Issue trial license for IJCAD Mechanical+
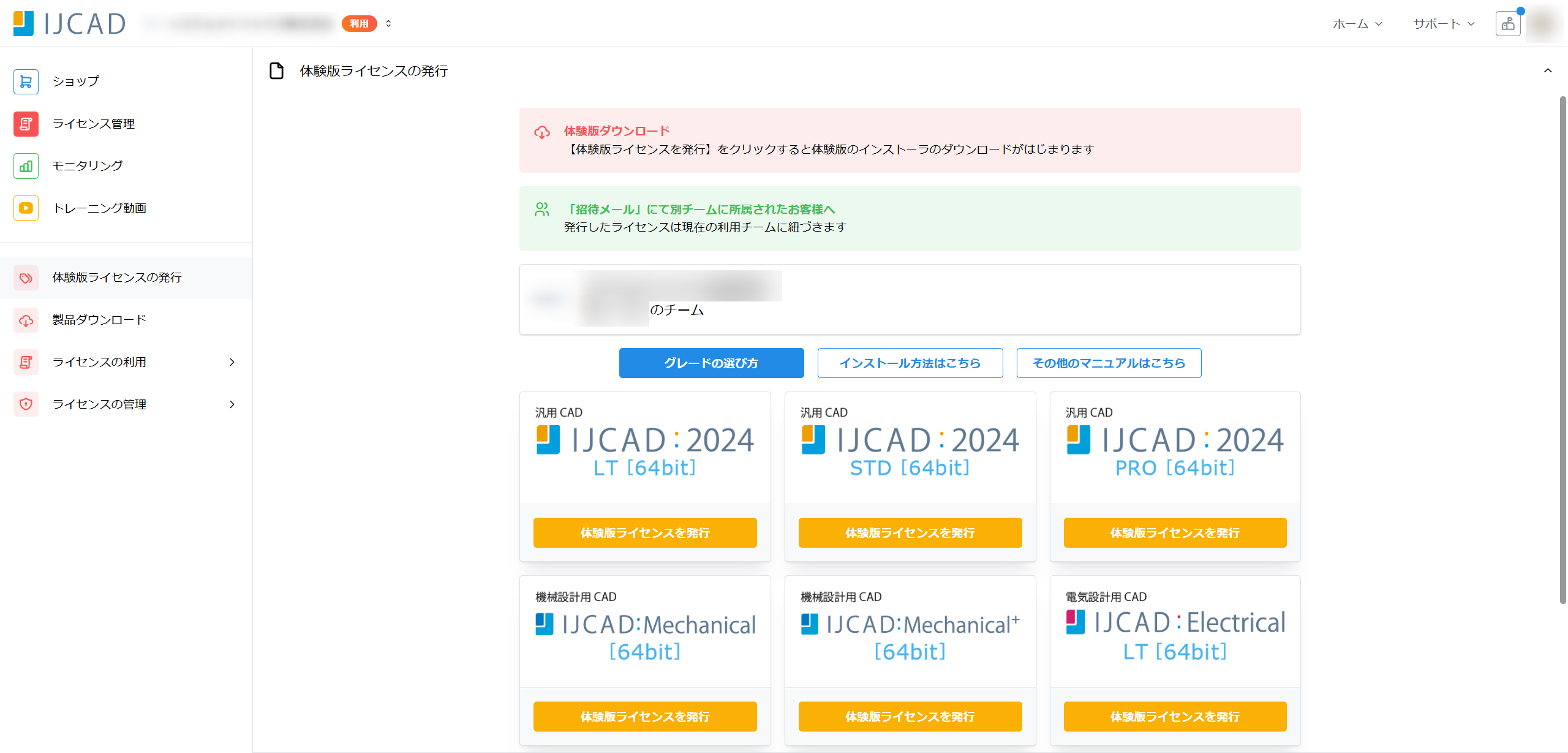 point(910,717)
